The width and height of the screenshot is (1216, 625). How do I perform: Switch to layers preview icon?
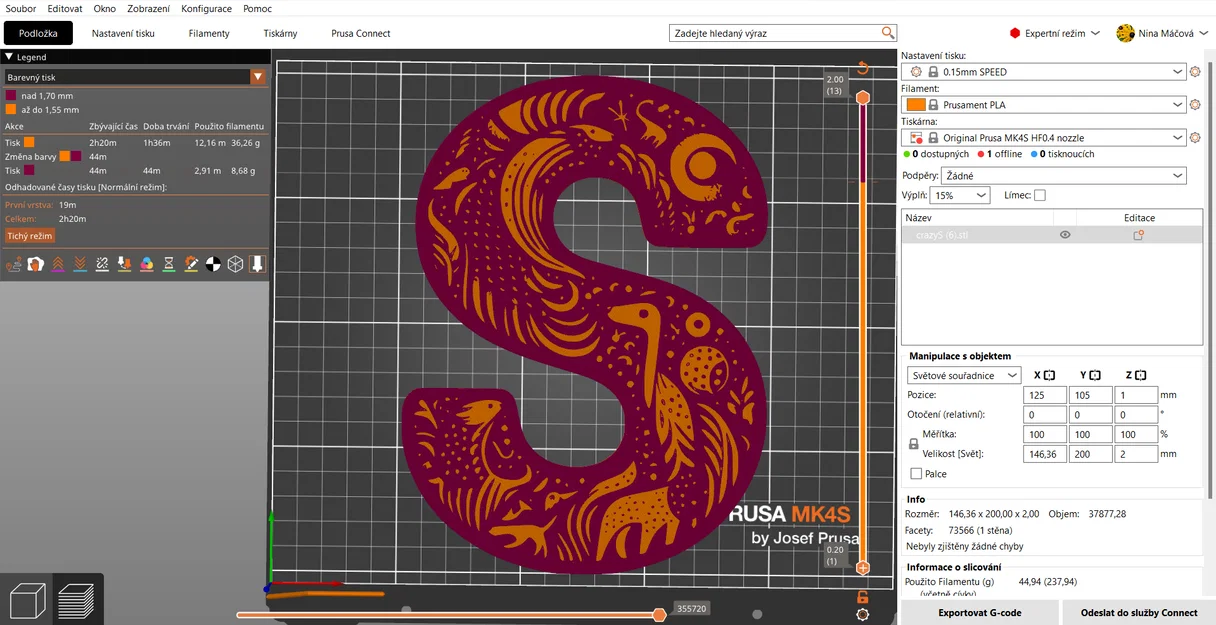(x=77, y=600)
